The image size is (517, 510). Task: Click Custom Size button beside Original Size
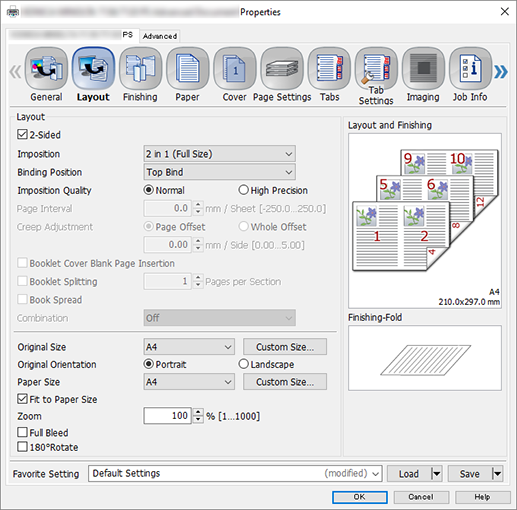[x=285, y=347]
